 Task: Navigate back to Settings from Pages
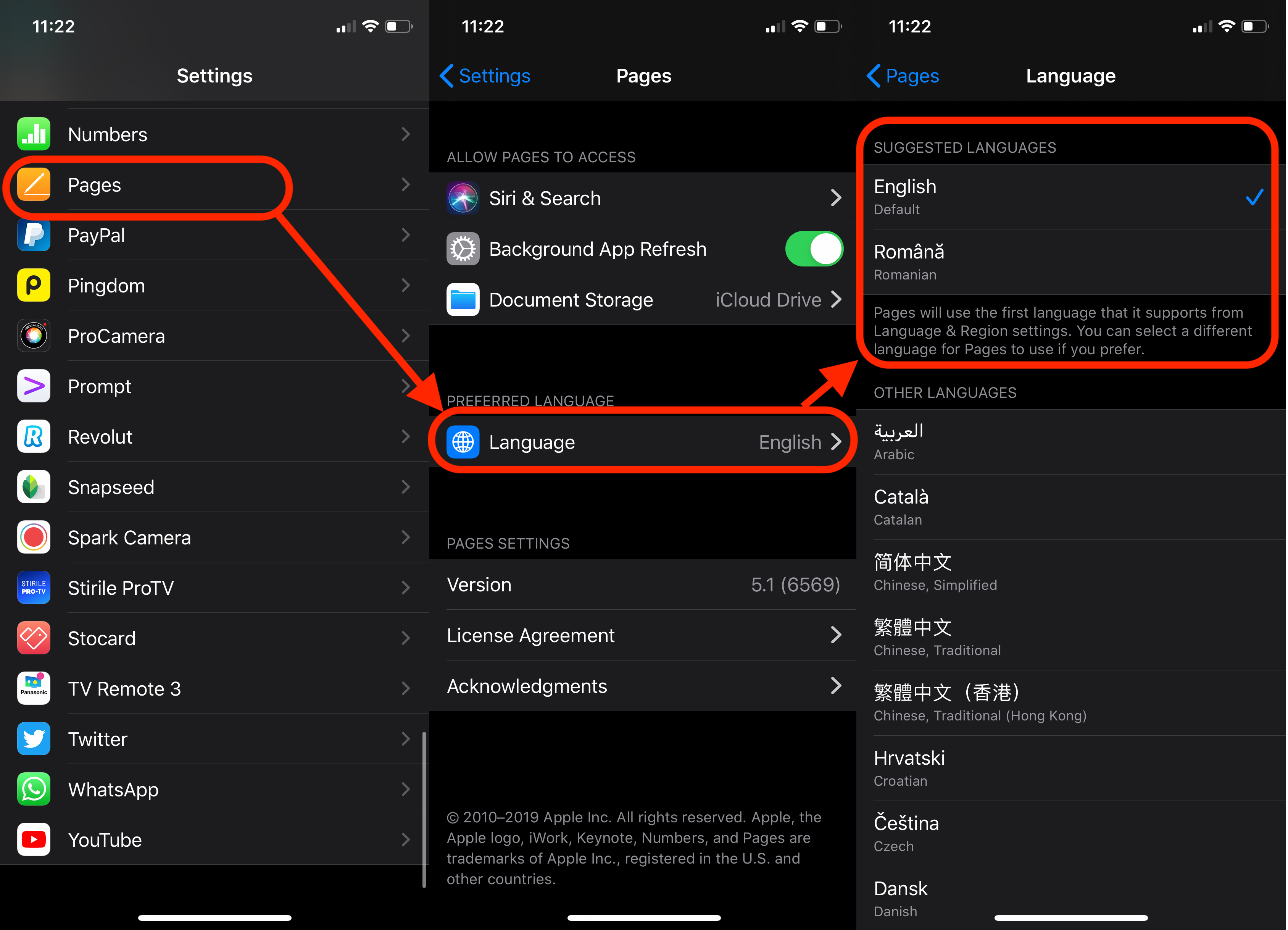click(480, 75)
